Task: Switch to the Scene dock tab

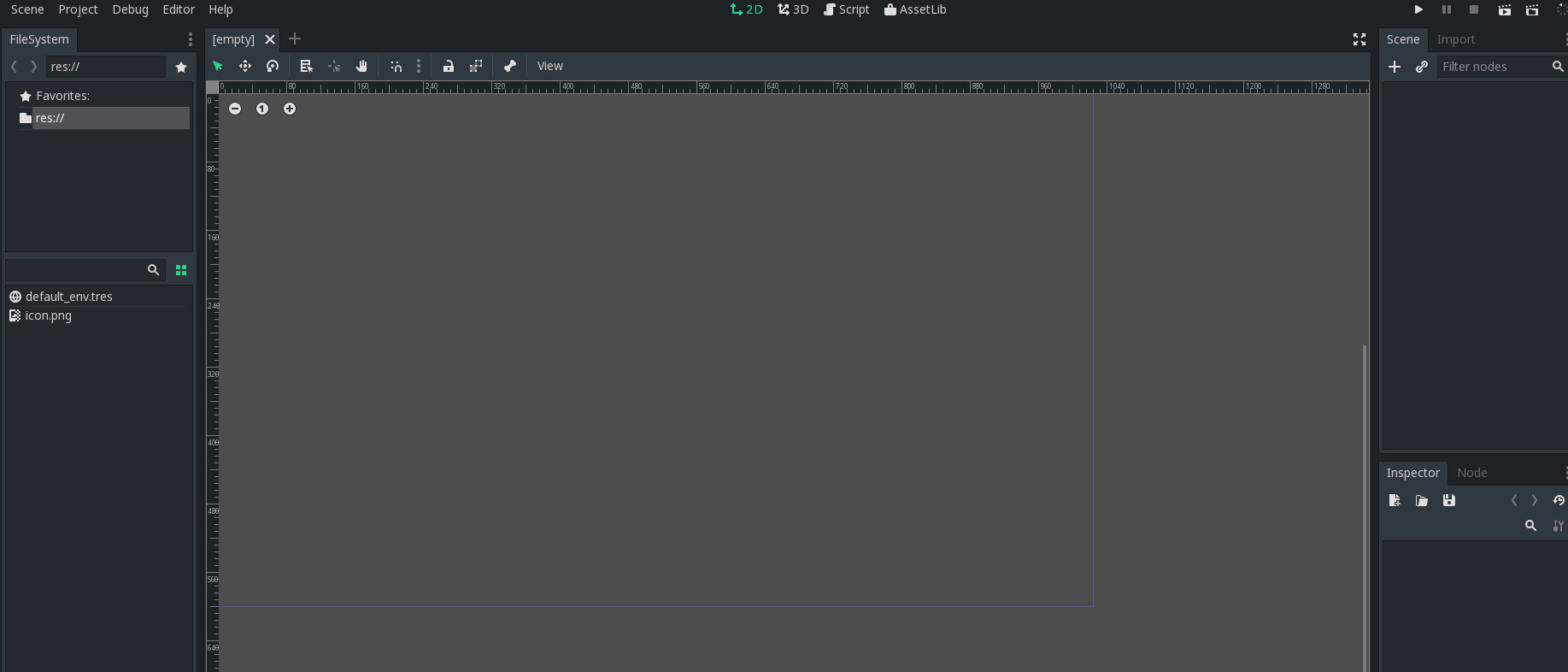Action: [x=1403, y=39]
